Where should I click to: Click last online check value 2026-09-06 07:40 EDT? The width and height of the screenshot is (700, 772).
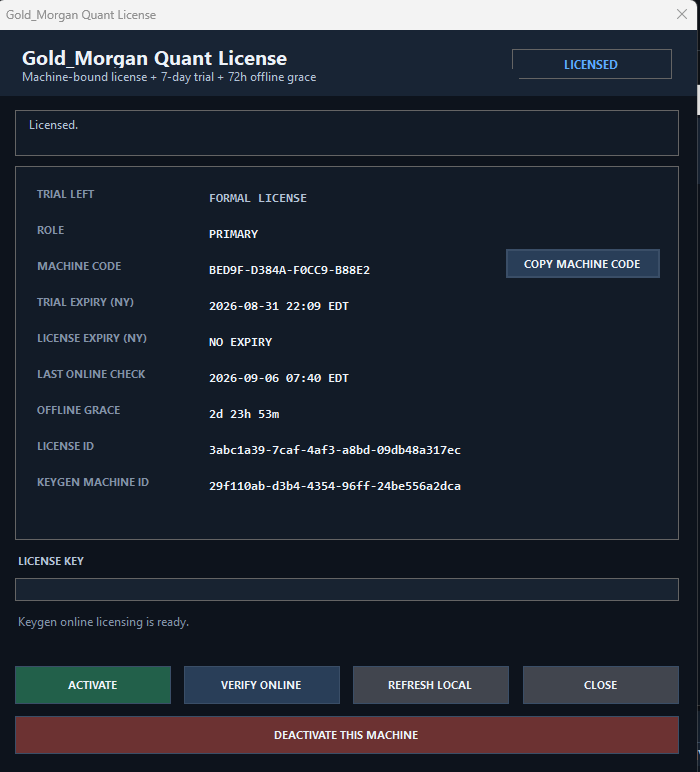[279, 378]
